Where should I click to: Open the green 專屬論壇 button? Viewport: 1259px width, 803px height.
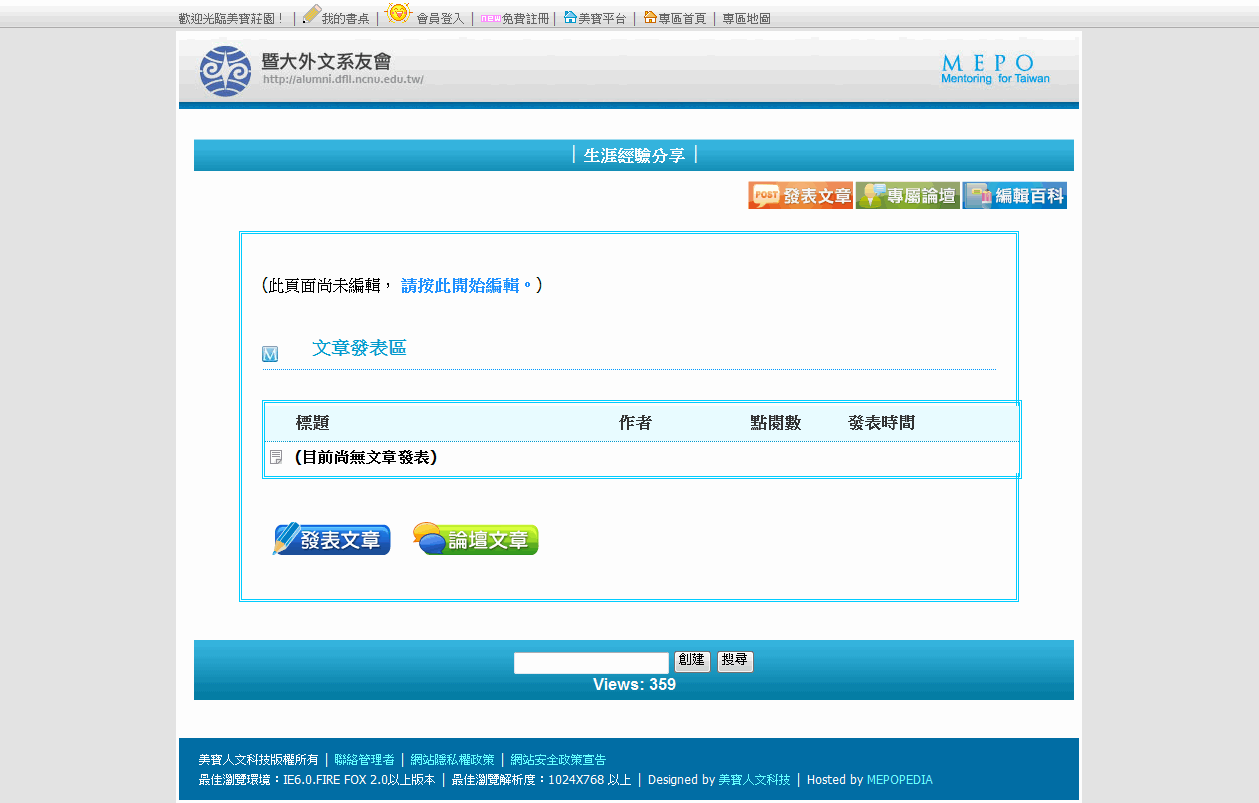pyautogui.click(x=907, y=196)
